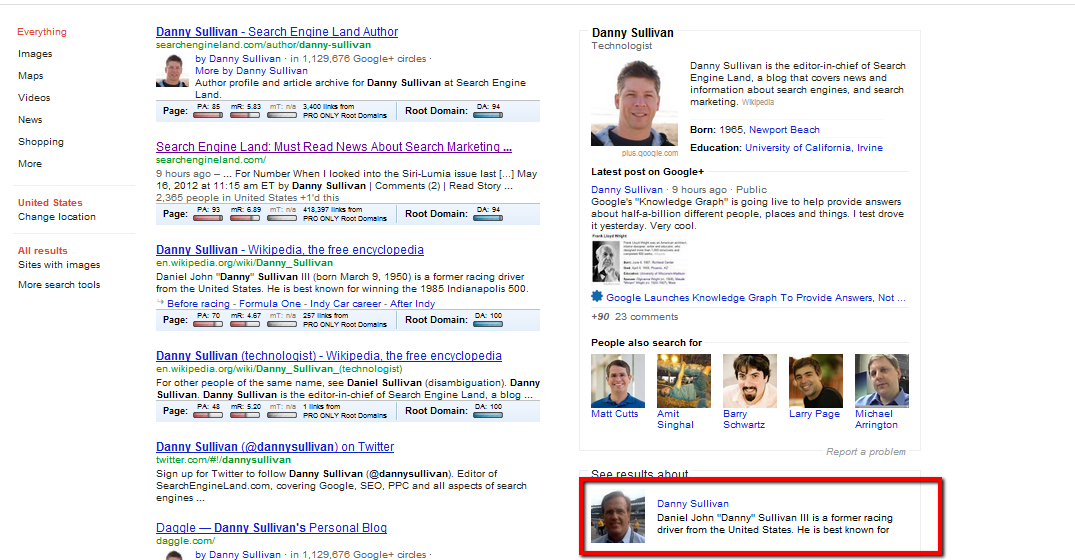Screen dimensions: 1075x560
Task: Open University of California, Irvine link
Action: click(814, 147)
